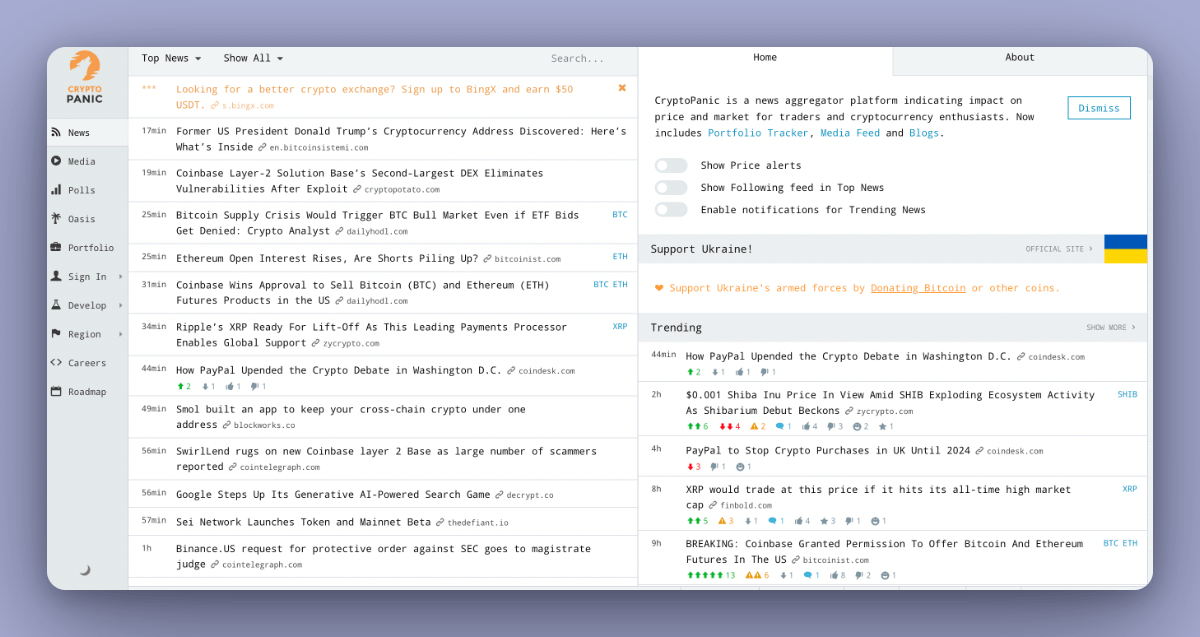Click the Region flag icon

[x=56, y=334]
